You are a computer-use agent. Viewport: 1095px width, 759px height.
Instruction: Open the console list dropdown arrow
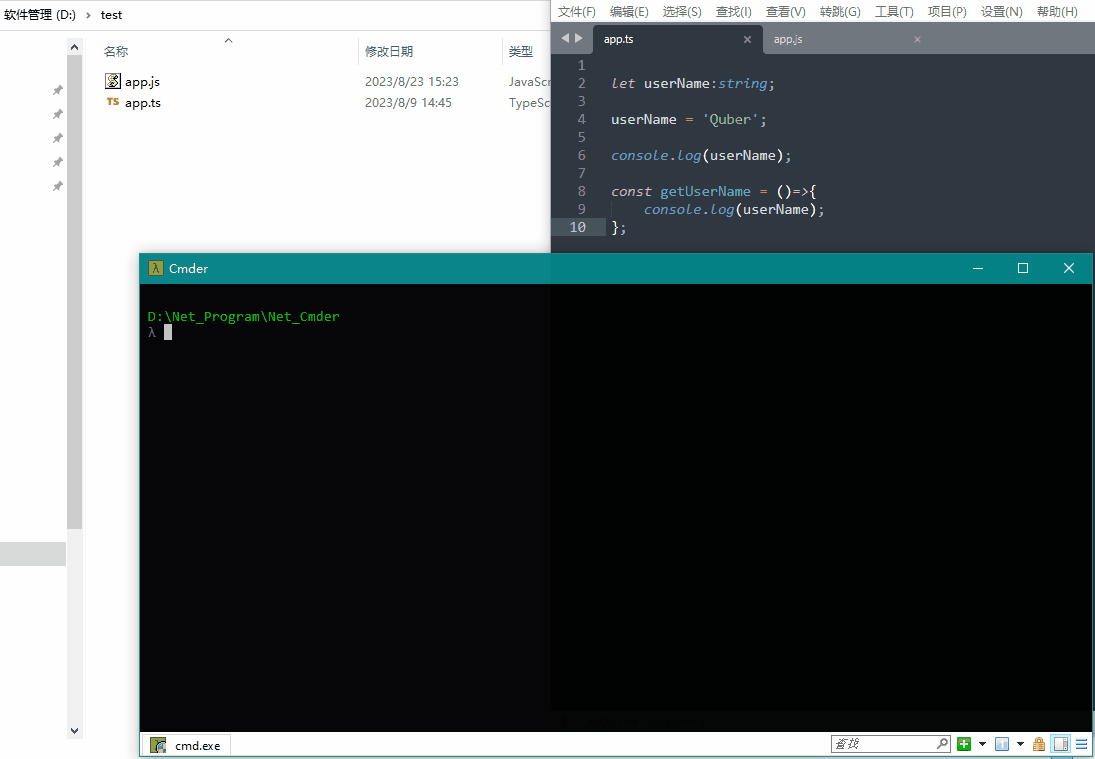point(1020,744)
